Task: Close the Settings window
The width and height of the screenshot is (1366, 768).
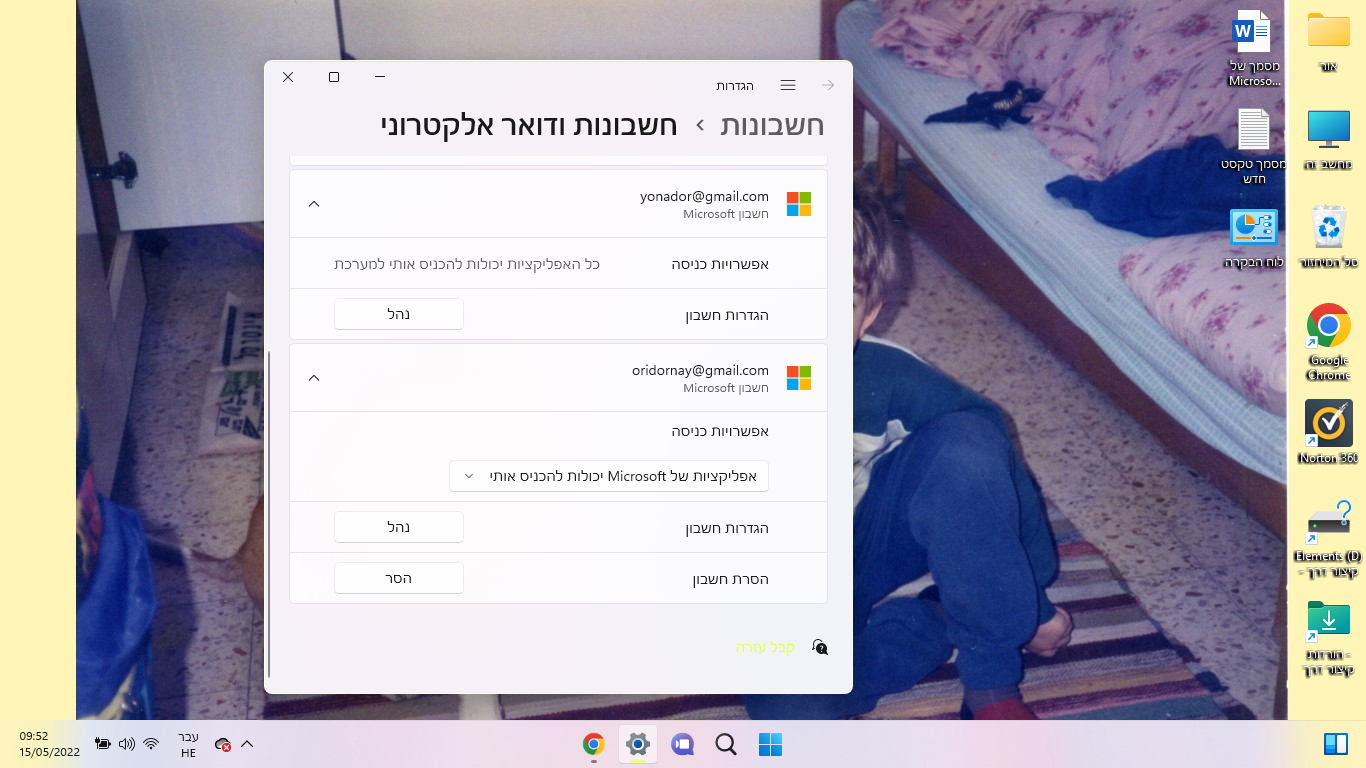Action: [x=288, y=77]
